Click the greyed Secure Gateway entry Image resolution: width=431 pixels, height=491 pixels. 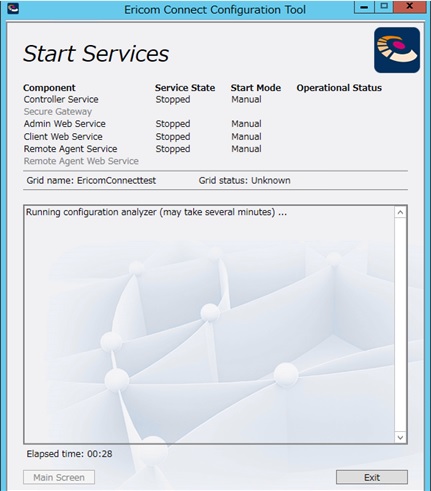(58, 111)
